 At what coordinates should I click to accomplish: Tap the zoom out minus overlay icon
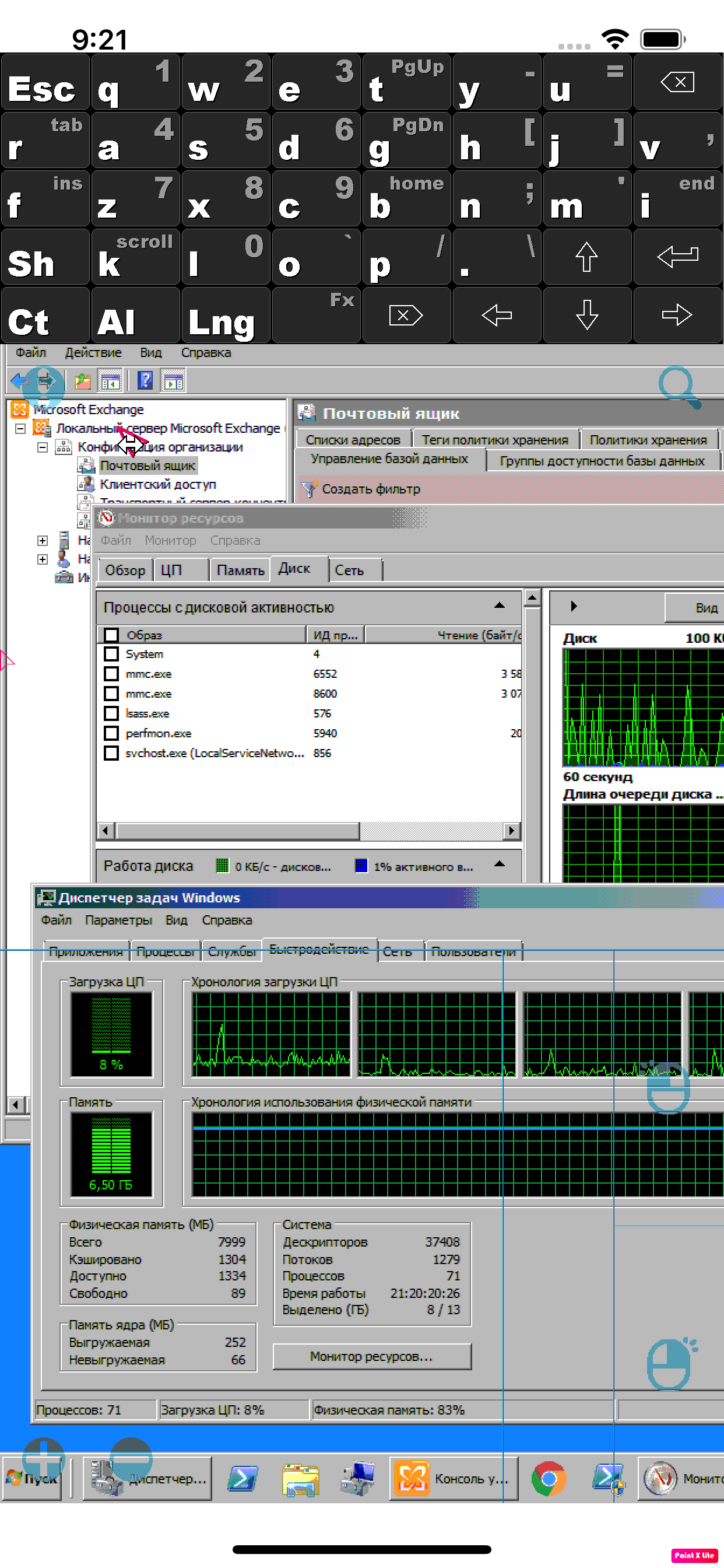tap(131, 1459)
